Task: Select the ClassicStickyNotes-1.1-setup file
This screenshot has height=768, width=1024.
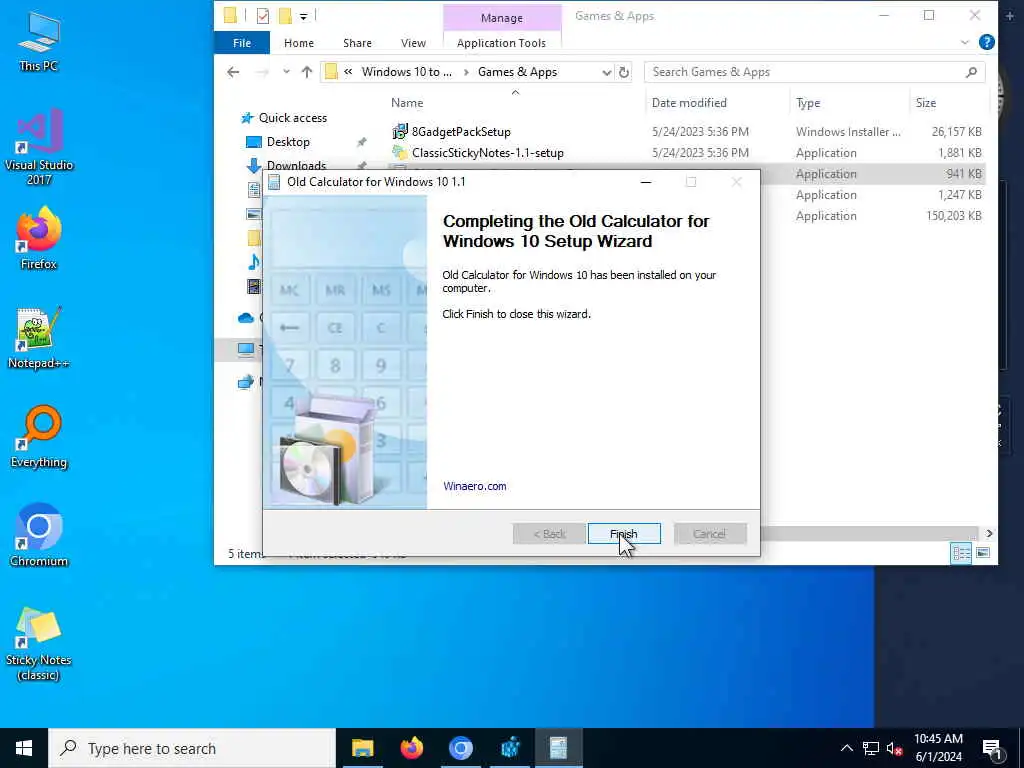Action: point(487,153)
